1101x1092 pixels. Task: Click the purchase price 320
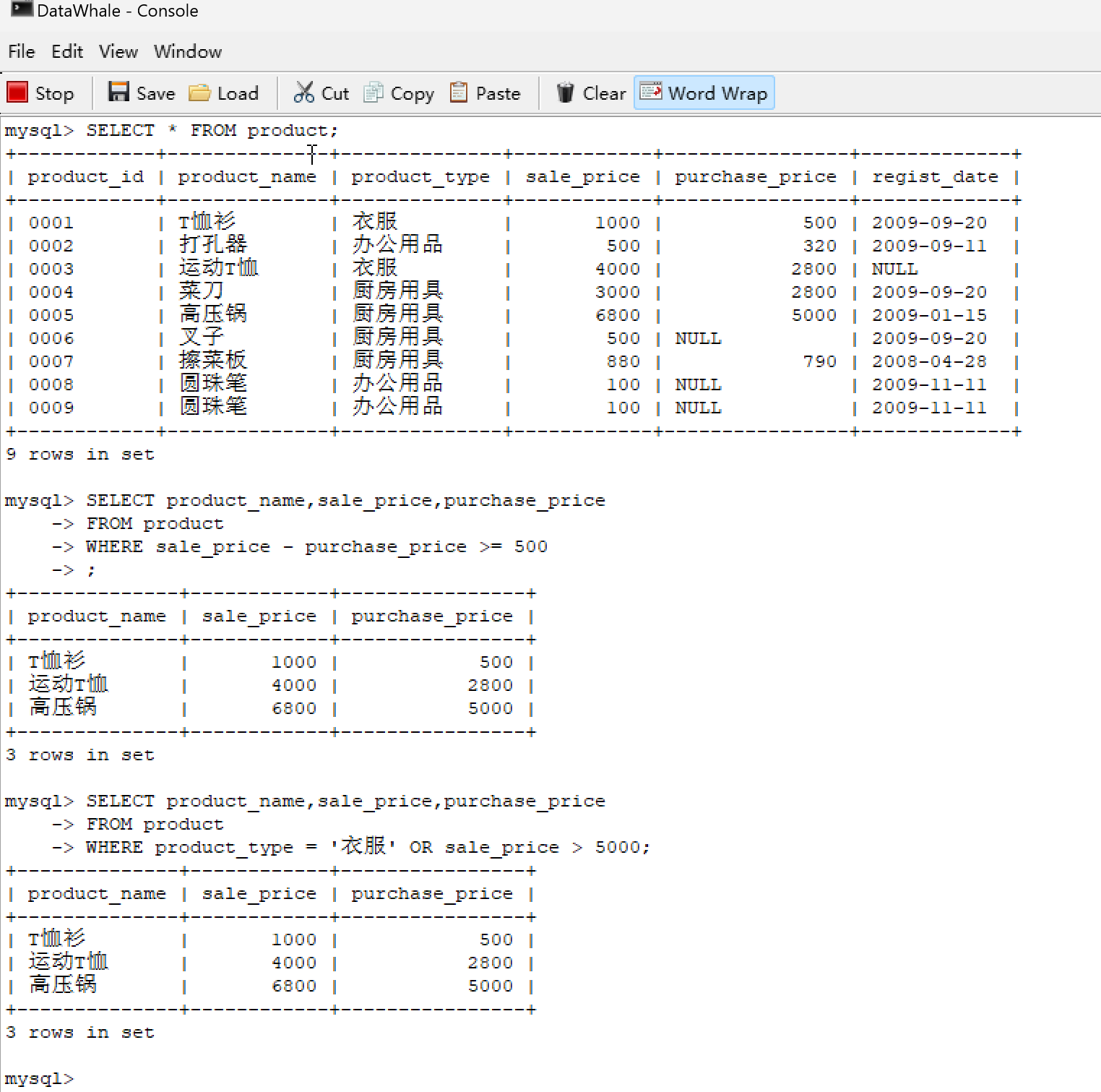(x=820, y=246)
